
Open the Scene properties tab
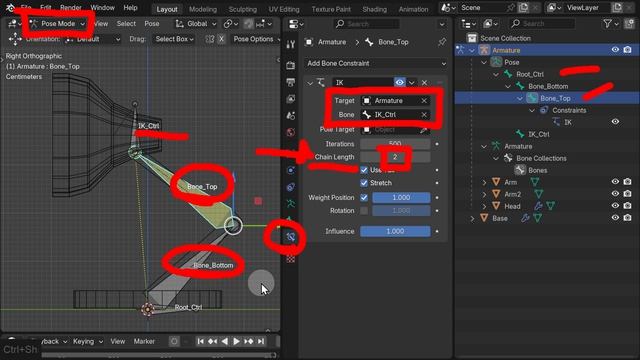[x=291, y=116]
